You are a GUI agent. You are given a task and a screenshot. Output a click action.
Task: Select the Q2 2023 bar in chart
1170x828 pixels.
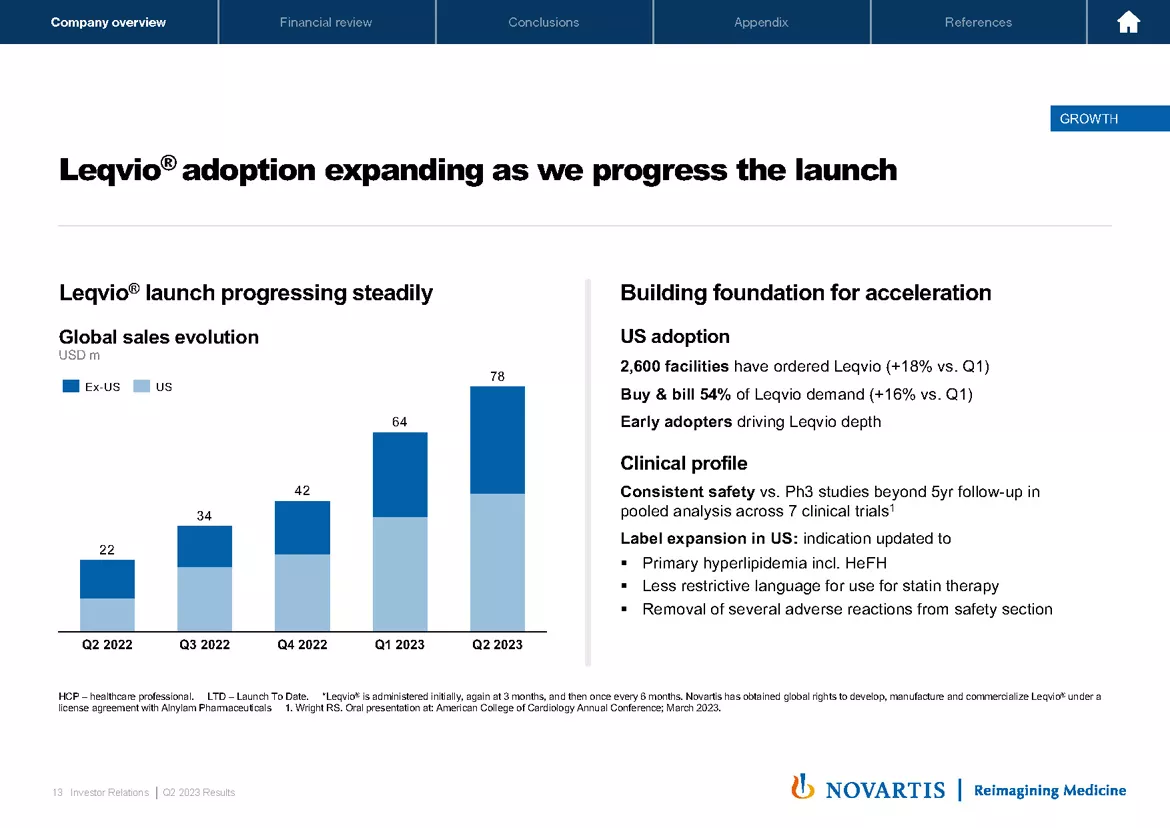(498, 509)
